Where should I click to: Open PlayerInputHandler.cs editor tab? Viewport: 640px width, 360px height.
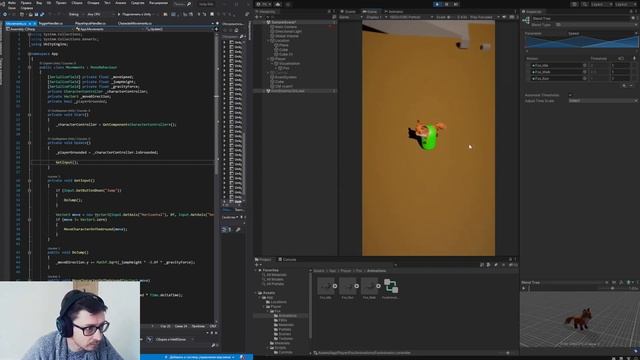(90, 24)
